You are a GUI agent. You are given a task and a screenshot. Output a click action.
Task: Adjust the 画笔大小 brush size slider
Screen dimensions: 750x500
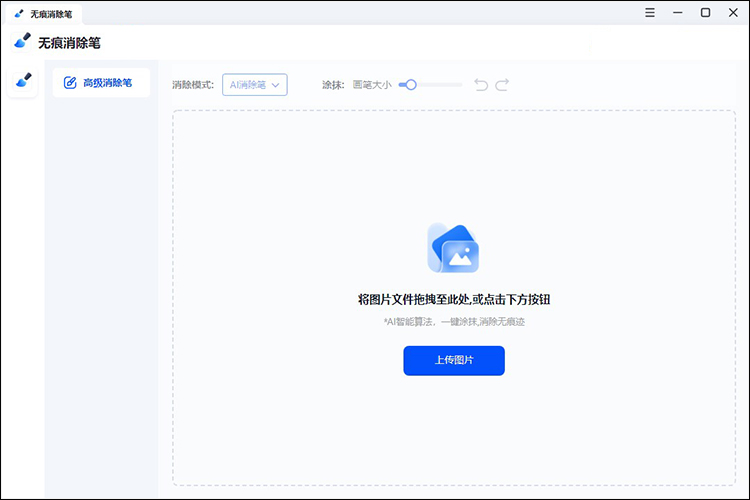coord(430,85)
